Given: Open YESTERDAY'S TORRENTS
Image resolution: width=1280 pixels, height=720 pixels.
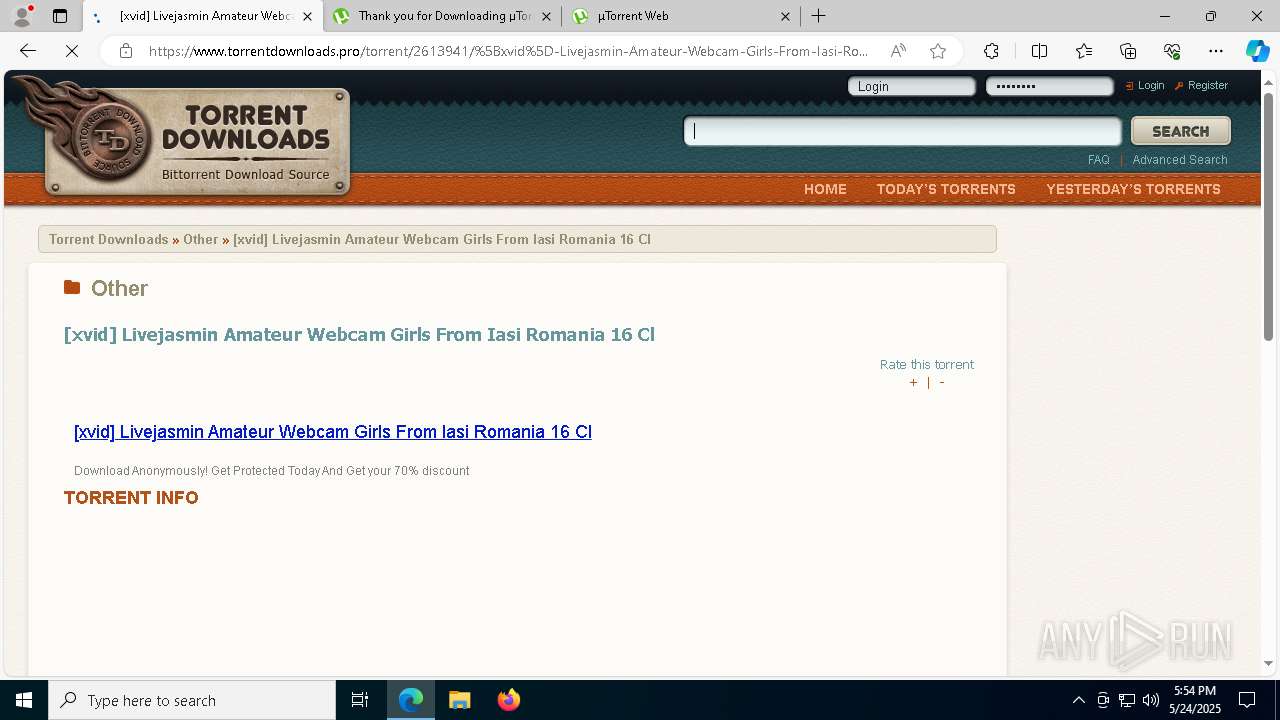Looking at the screenshot, I should 1133,189.
